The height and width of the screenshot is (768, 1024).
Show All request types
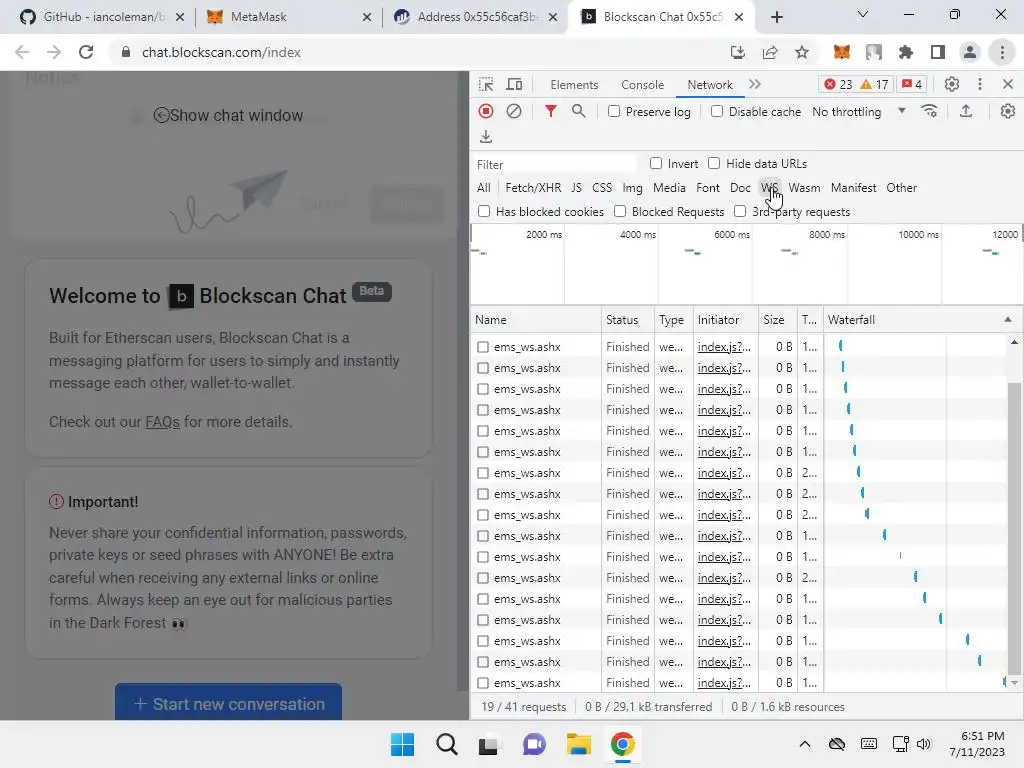click(483, 187)
